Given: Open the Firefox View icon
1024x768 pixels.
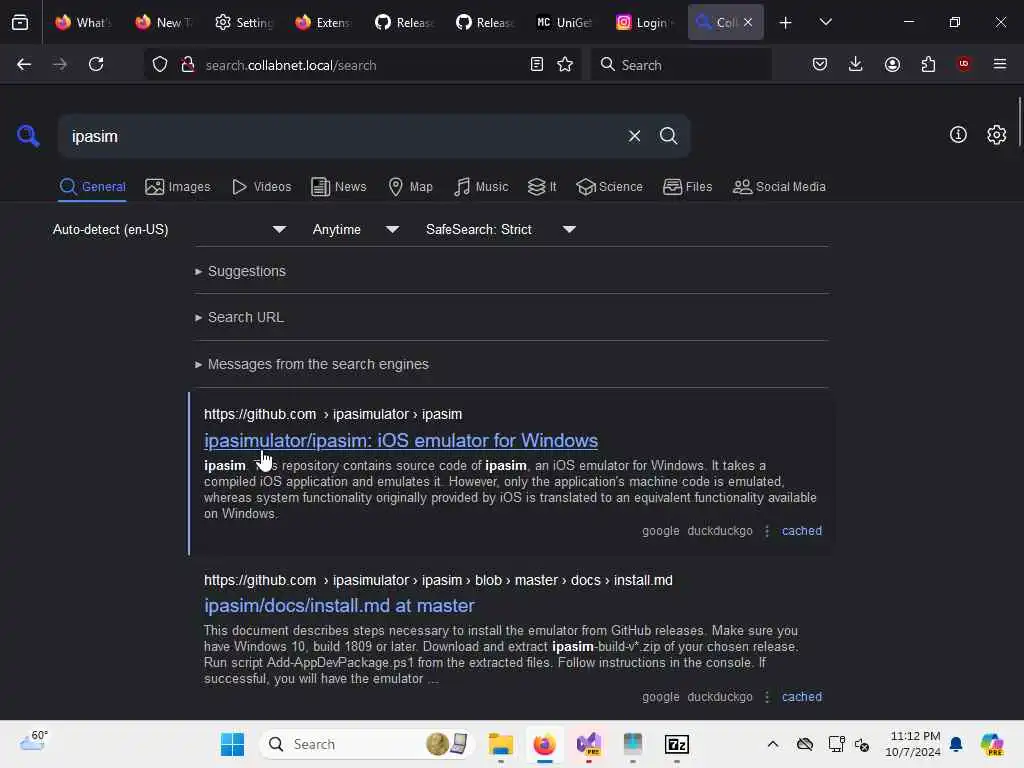Looking at the screenshot, I should 20,23.
